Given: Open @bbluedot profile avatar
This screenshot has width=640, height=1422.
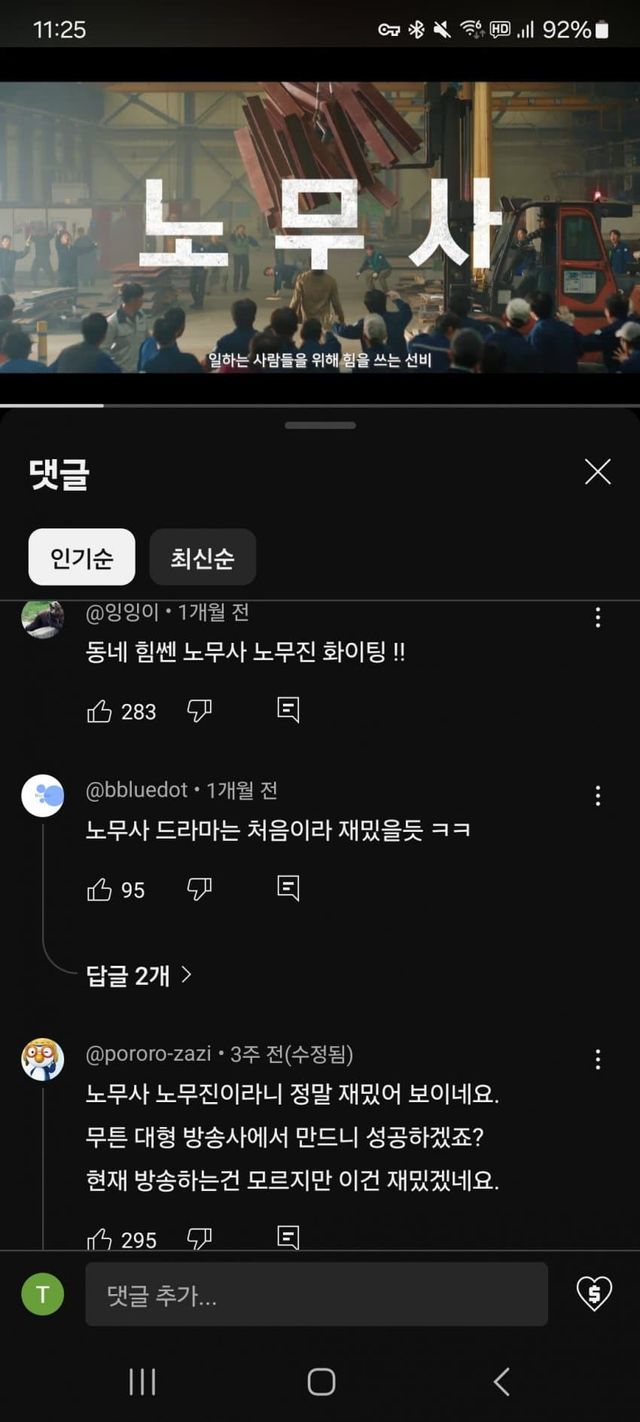Looking at the screenshot, I should (43, 796).
